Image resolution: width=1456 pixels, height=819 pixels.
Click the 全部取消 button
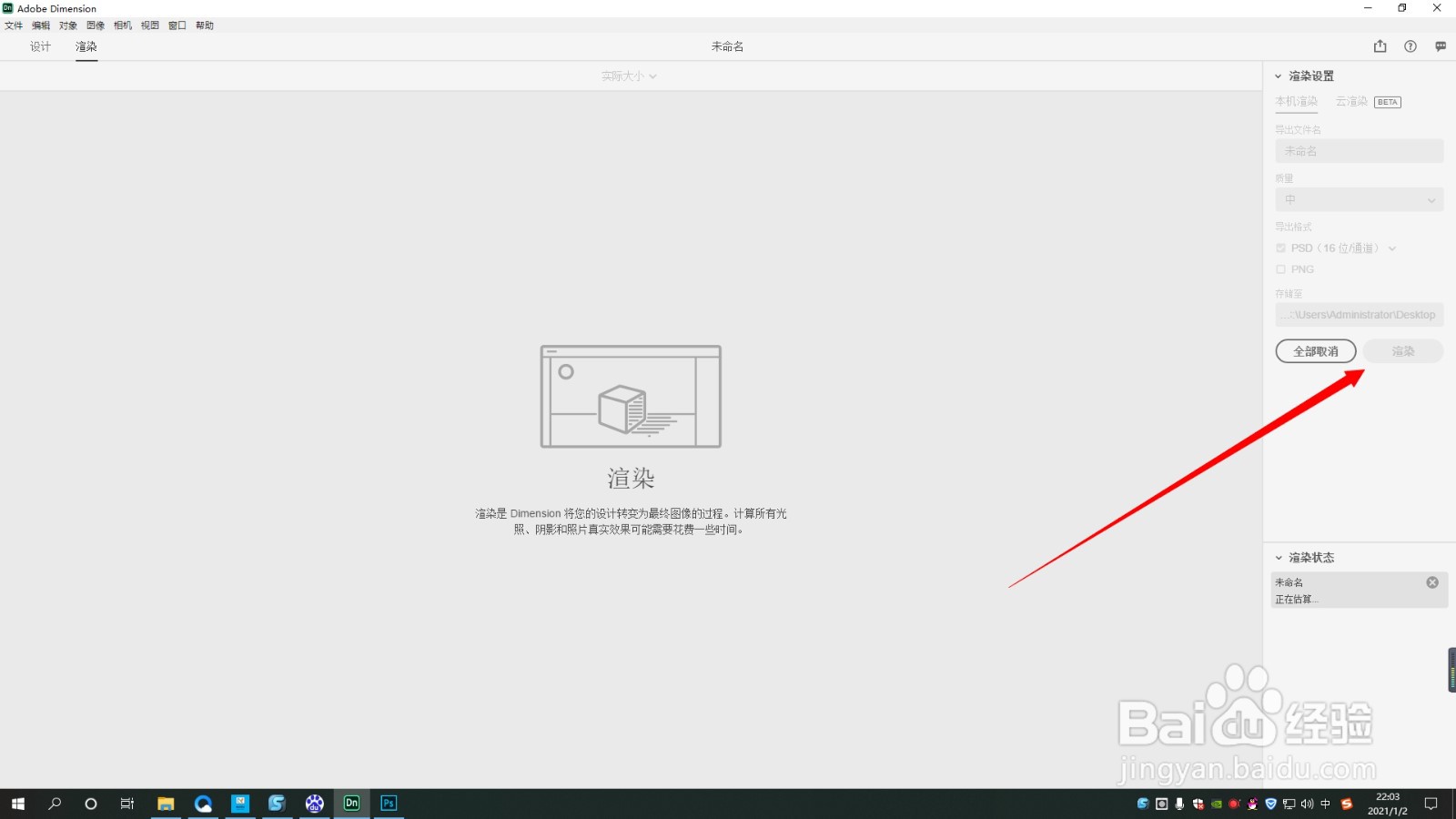click(x=1316, y=351)
